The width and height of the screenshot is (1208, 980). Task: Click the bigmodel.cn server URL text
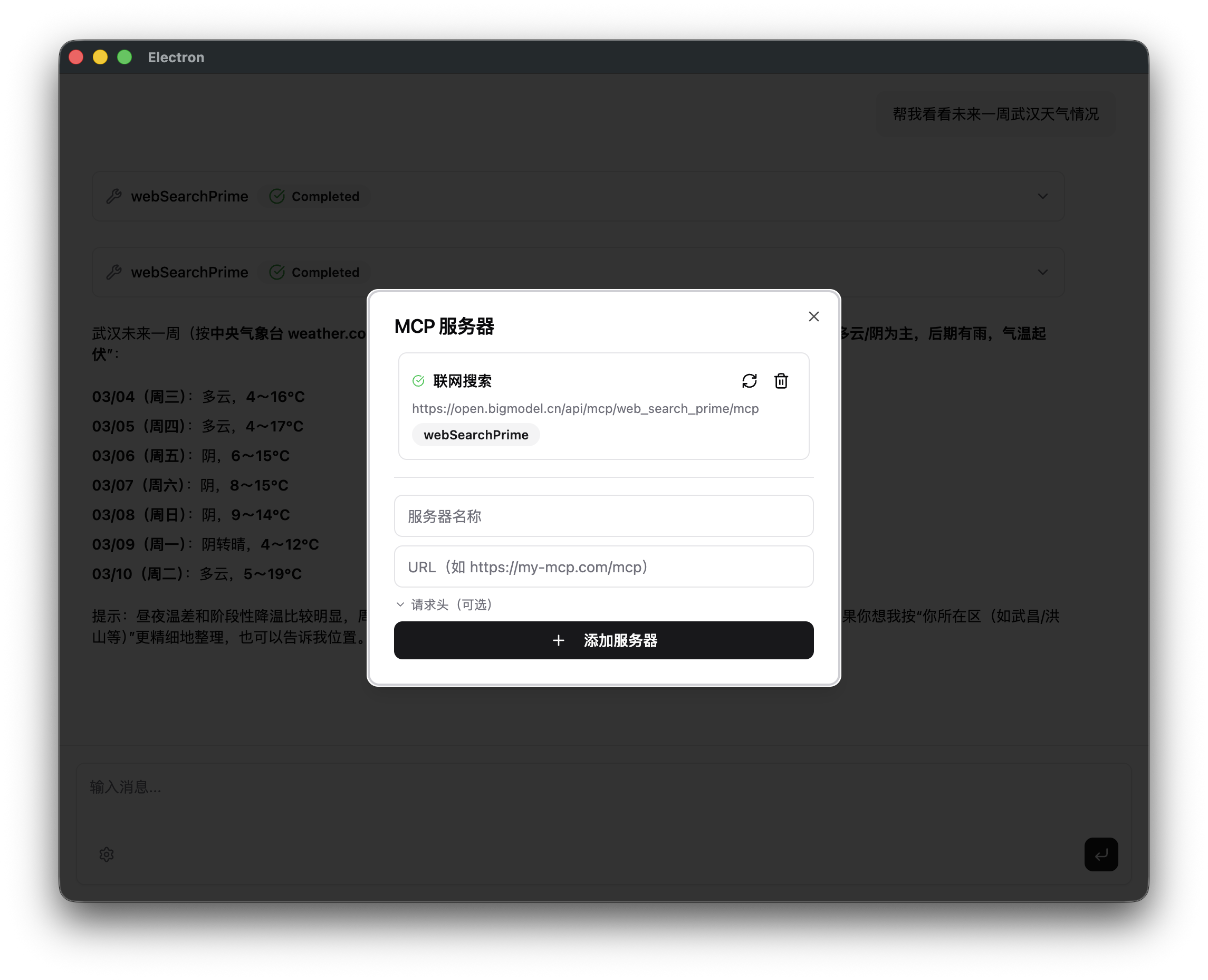[586, 408]
